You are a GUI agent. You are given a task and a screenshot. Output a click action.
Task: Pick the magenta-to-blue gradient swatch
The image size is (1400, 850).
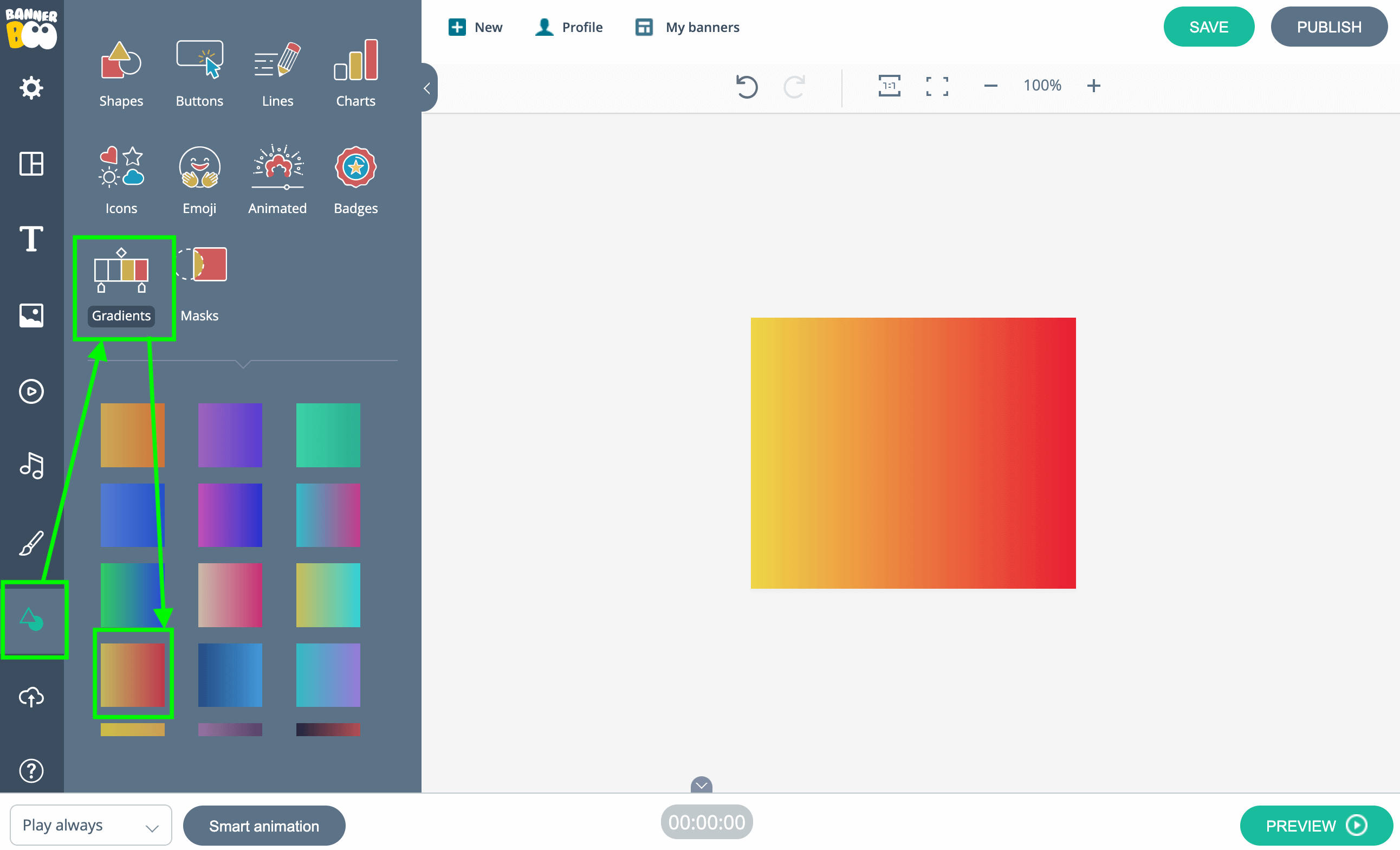coord(230,515)
